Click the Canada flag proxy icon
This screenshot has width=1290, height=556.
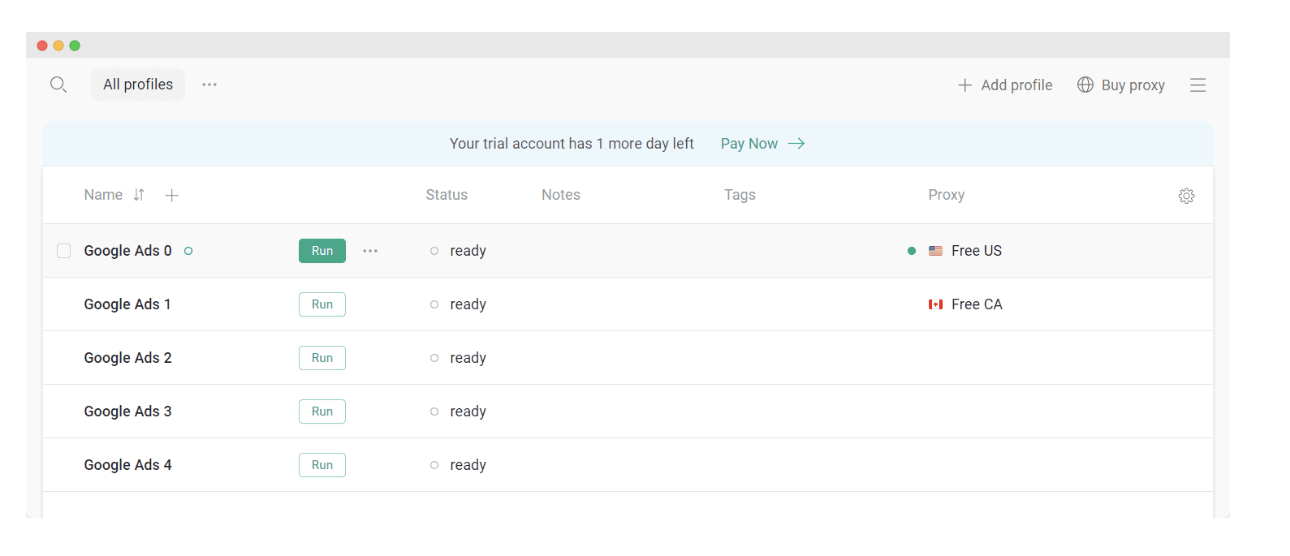pos(935,304)
